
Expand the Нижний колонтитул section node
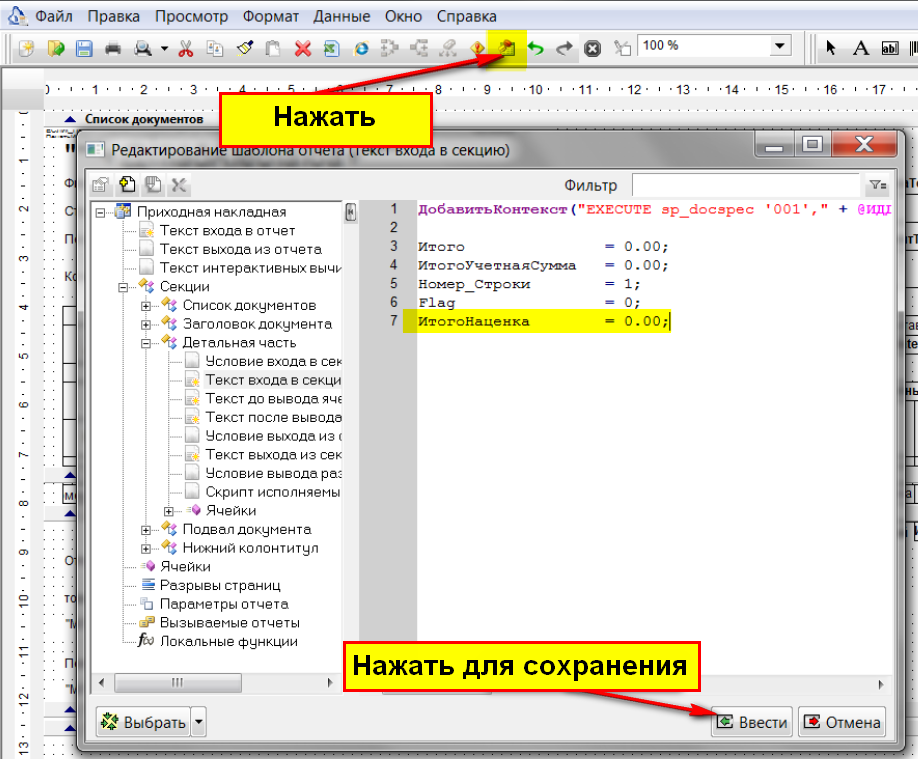tap(146, 549)
